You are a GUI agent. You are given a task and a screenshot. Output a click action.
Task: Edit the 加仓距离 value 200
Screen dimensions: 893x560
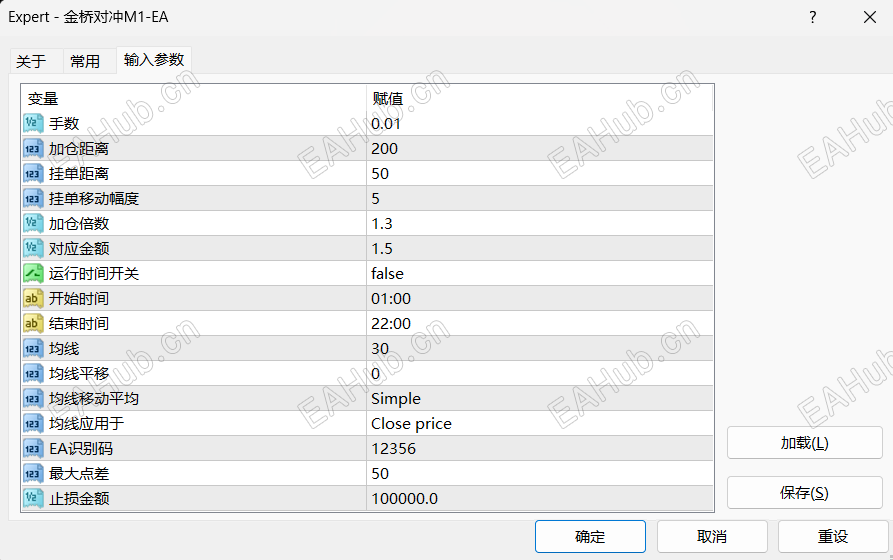[x=539, y=149]
